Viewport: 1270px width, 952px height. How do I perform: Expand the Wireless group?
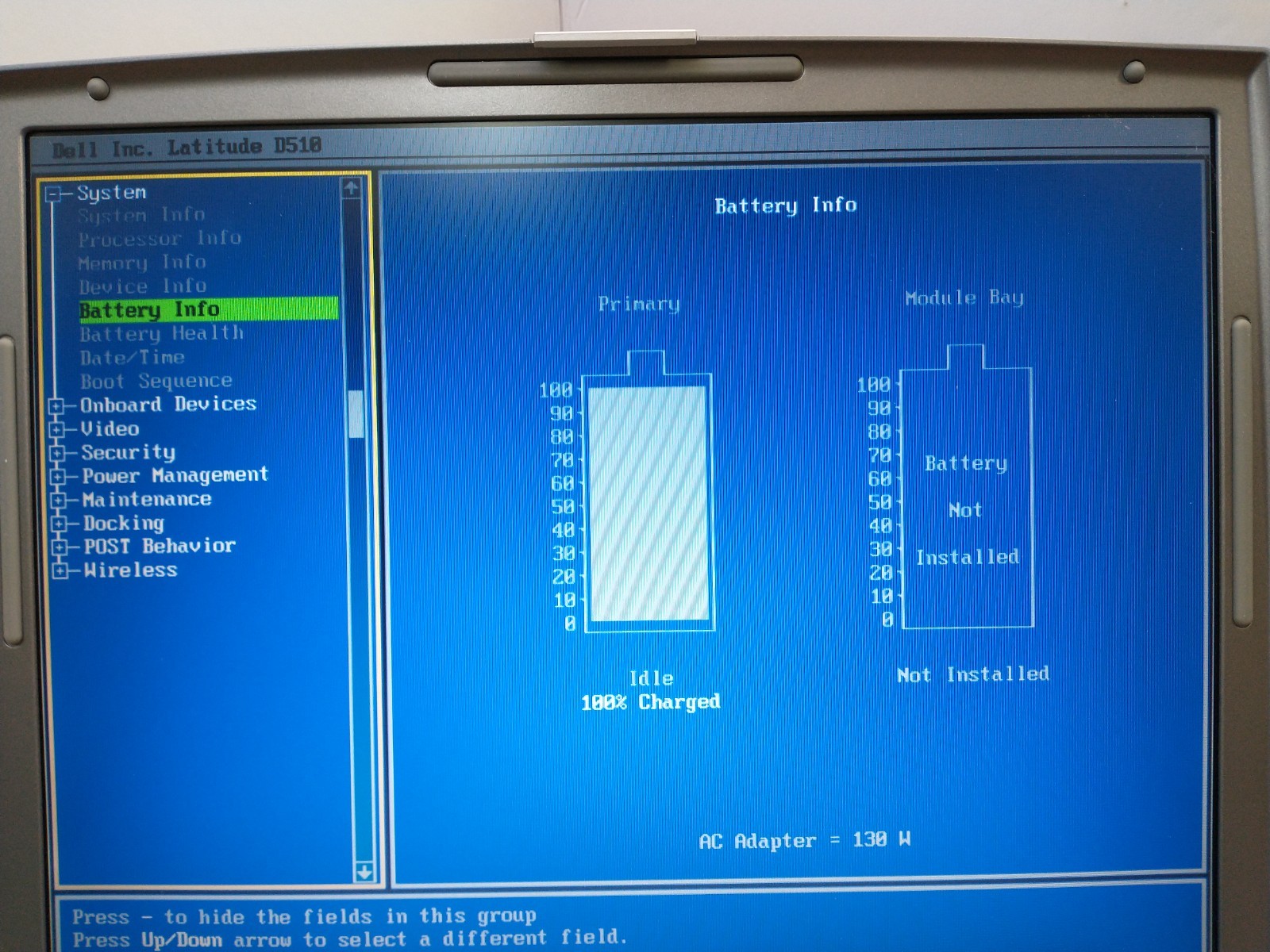(x=60, y=571)
